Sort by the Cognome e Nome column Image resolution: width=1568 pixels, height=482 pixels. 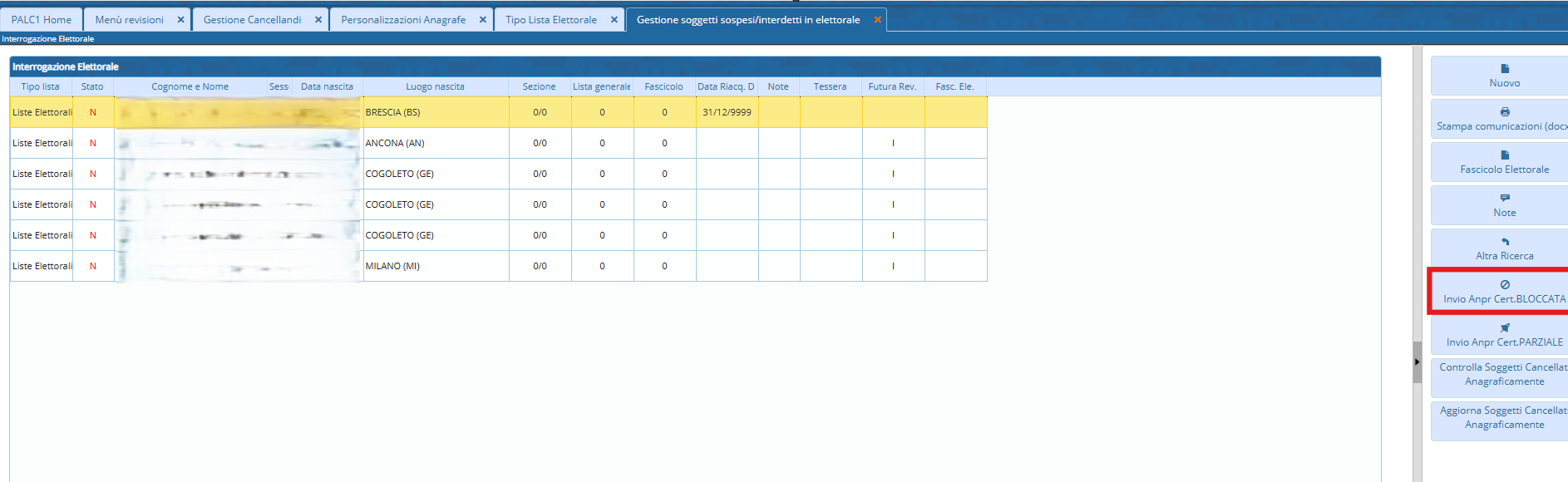190,86
